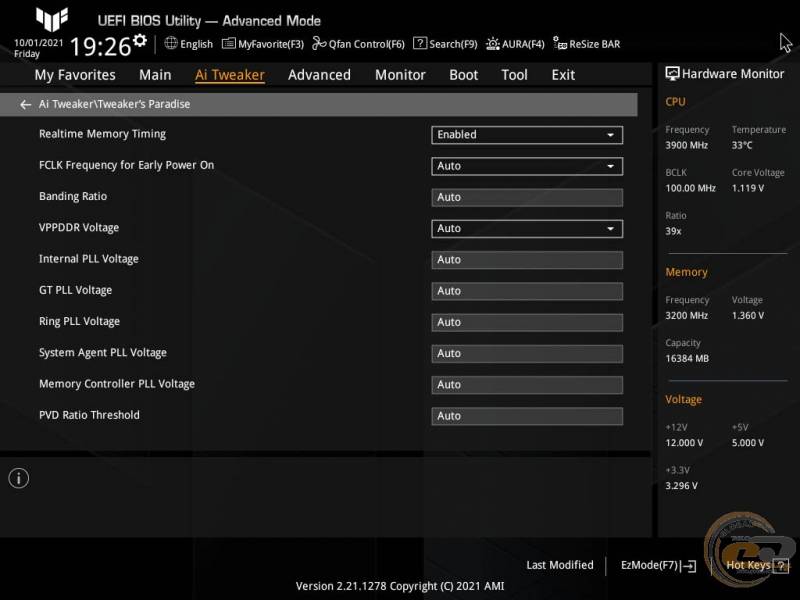Click the Banding Ratio label
800x600 pixels.
tap(73, 196)
